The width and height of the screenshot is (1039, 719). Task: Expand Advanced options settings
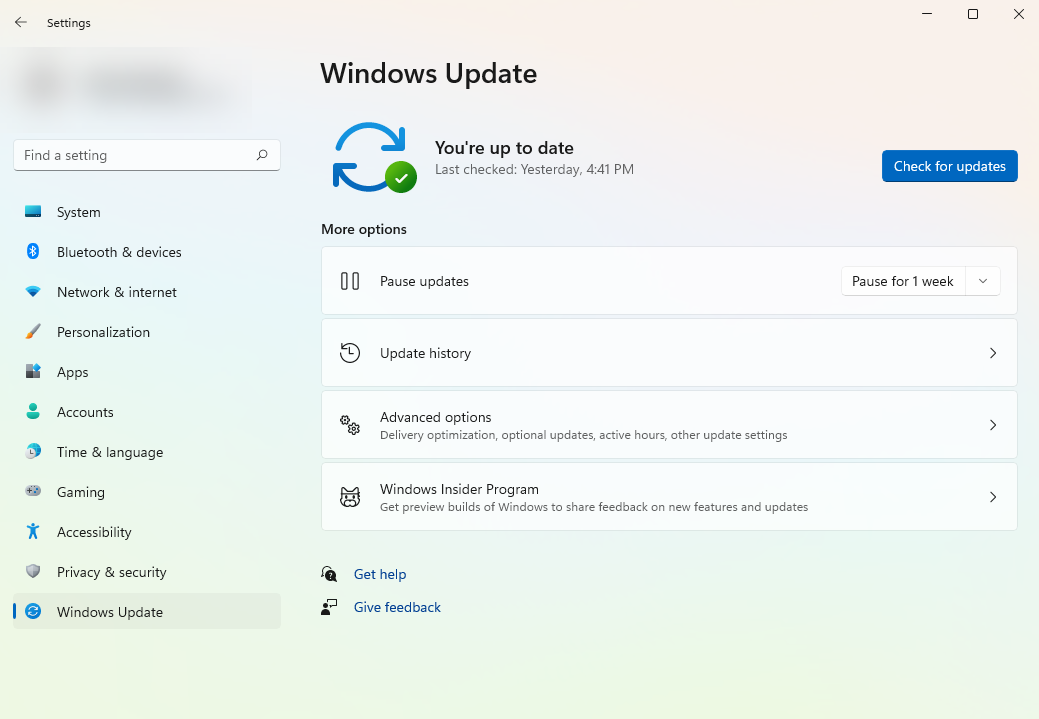pos(668,424)
